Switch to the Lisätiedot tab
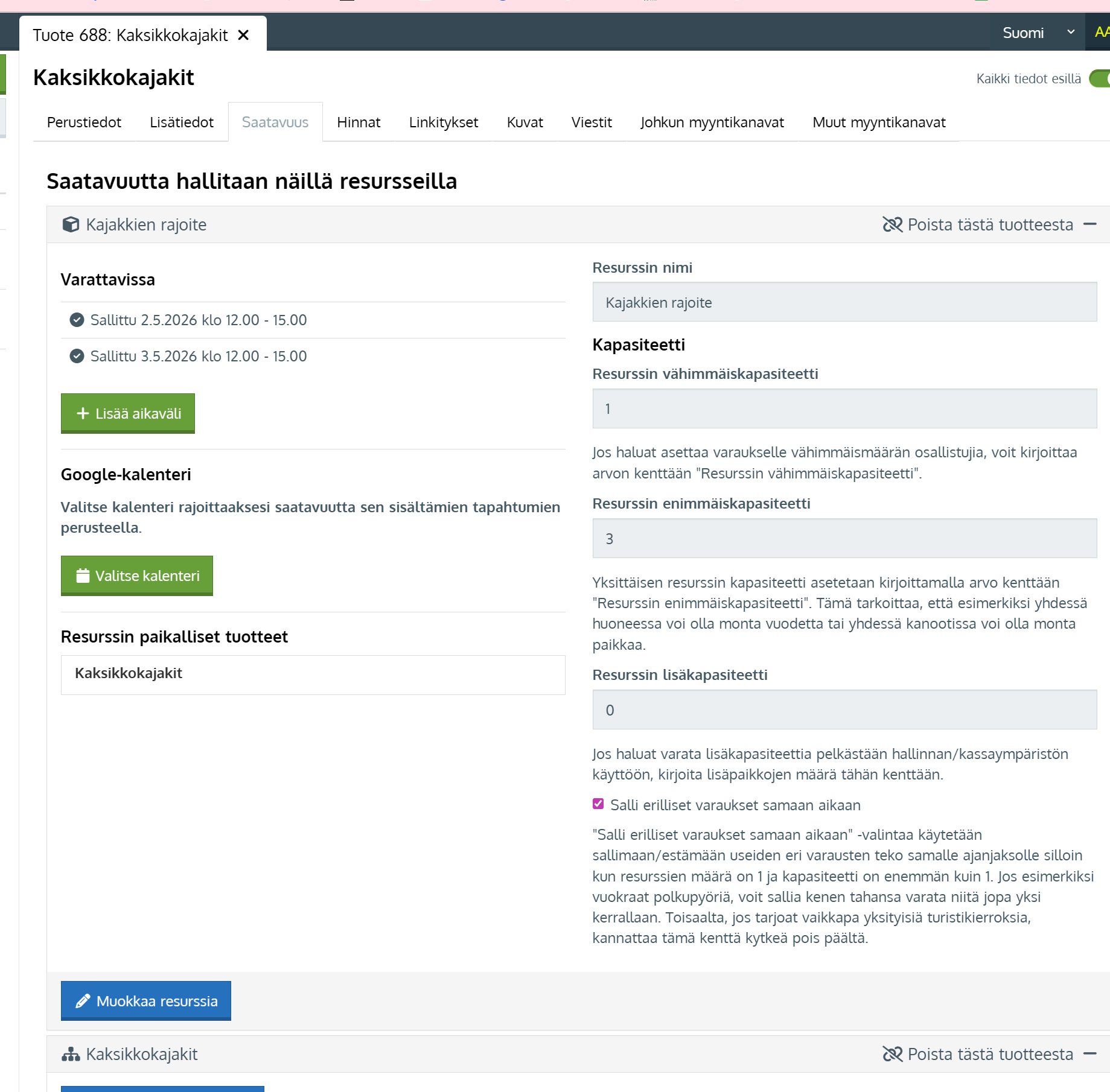 pos(182,122)
